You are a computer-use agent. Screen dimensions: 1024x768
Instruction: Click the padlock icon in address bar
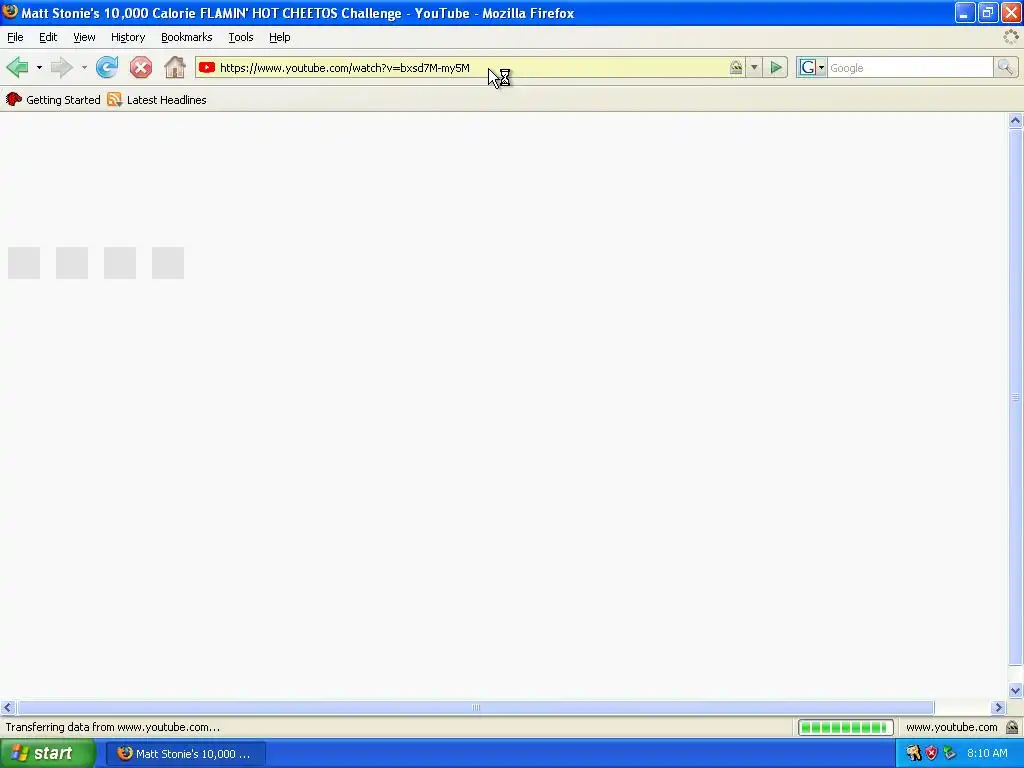tap(736, 67)
